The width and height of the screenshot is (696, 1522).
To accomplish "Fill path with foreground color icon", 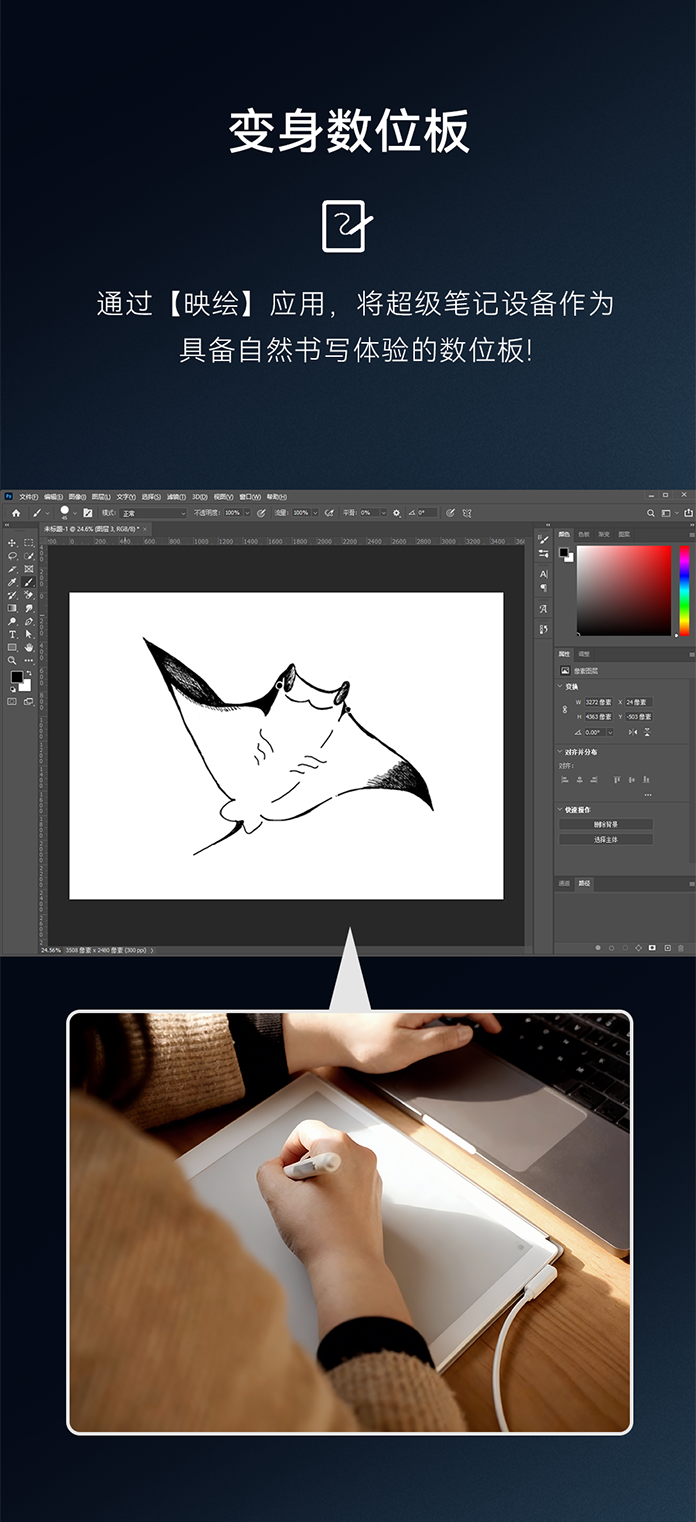I will [598, 948].
